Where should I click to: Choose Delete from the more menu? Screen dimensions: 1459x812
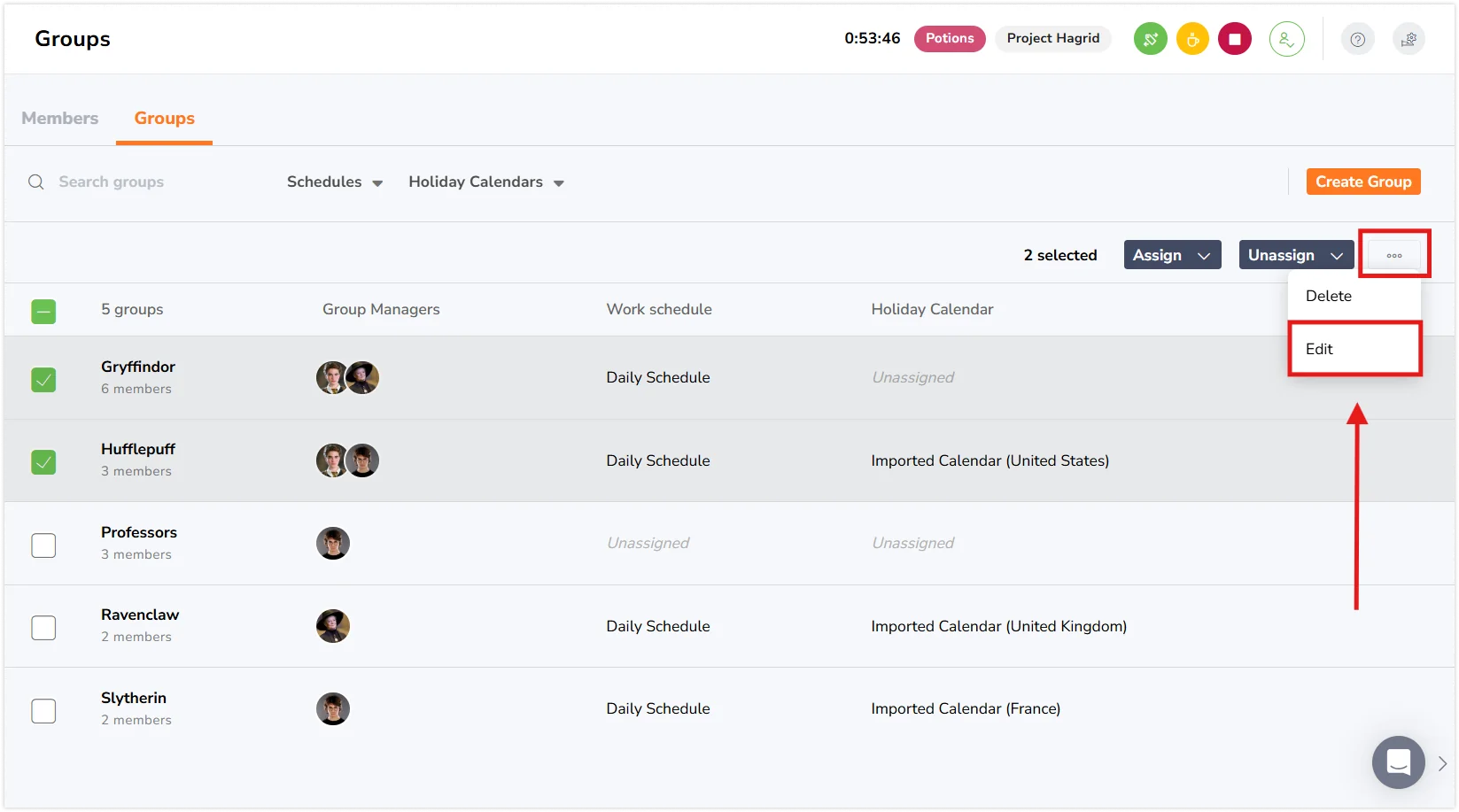pos(1354,296)
